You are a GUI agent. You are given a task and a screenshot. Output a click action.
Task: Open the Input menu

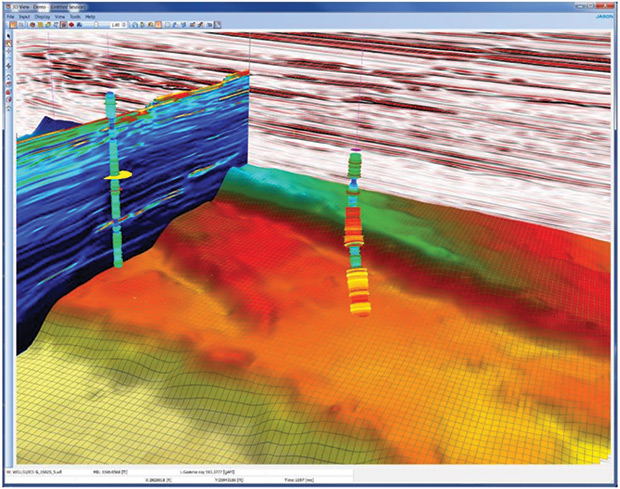[x=25, y=17]
